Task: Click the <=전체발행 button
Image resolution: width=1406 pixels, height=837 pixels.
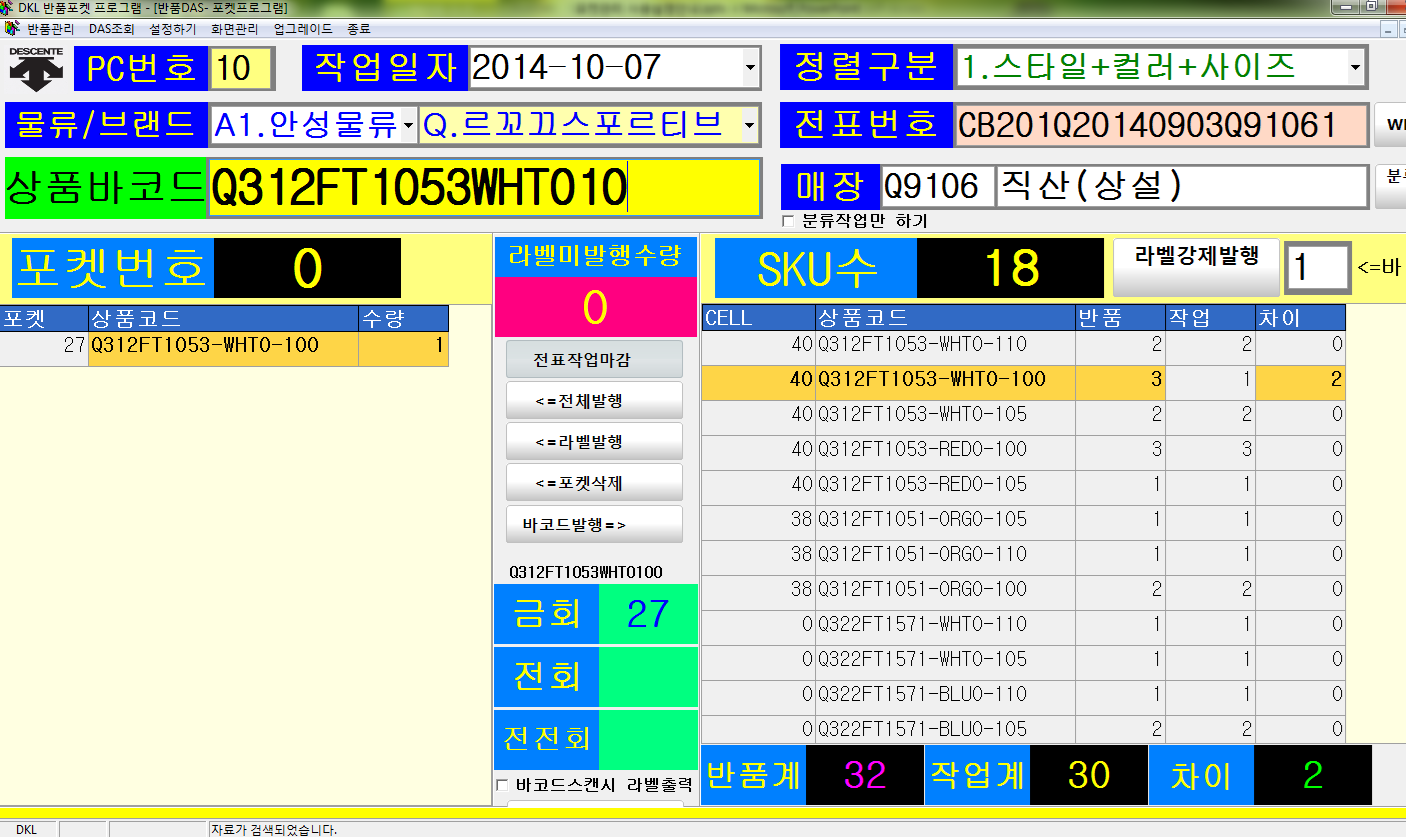Action: pyautogui.click(x=594, y=401)
